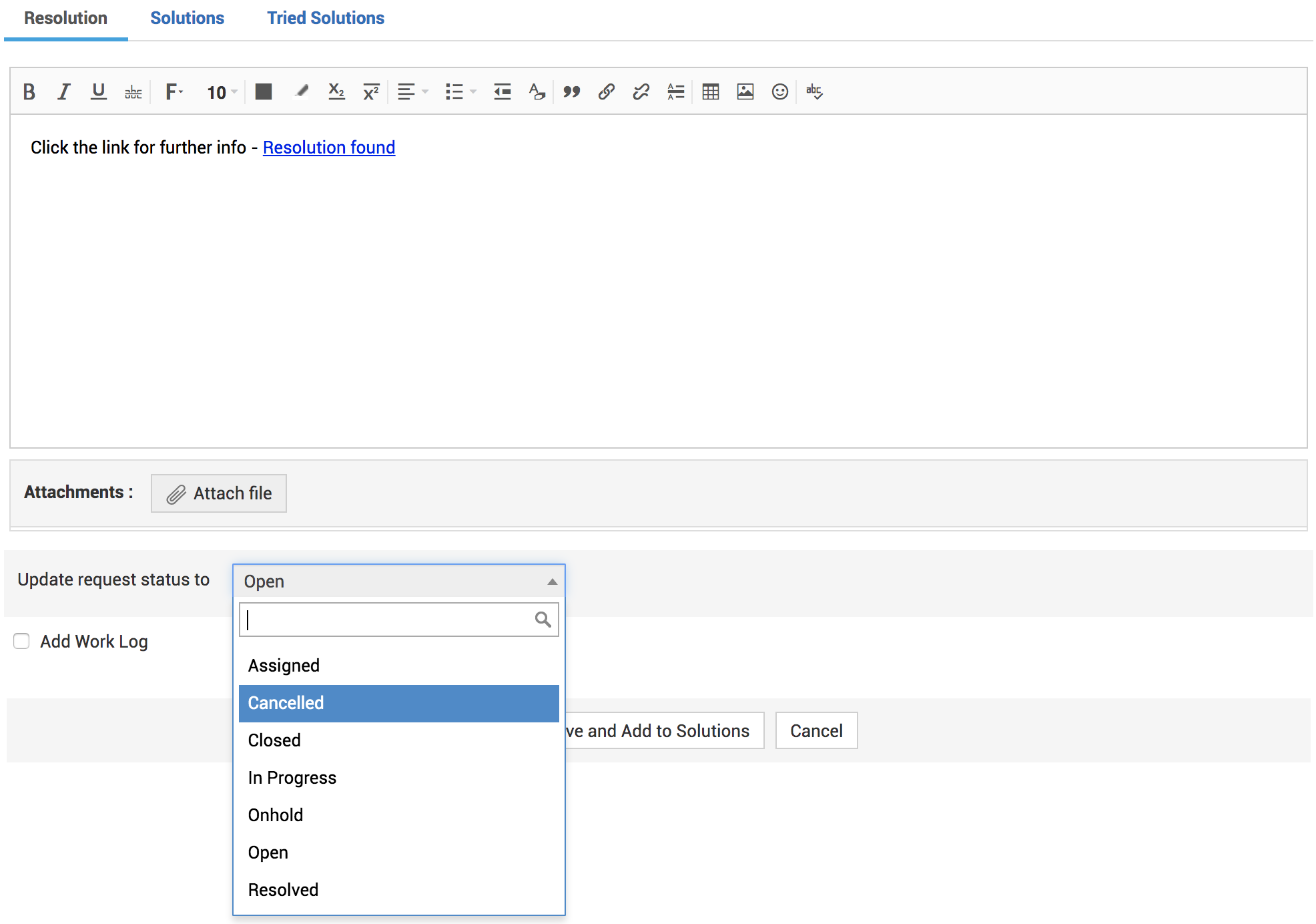Select Assigned status option

click(x=399, y=666)
